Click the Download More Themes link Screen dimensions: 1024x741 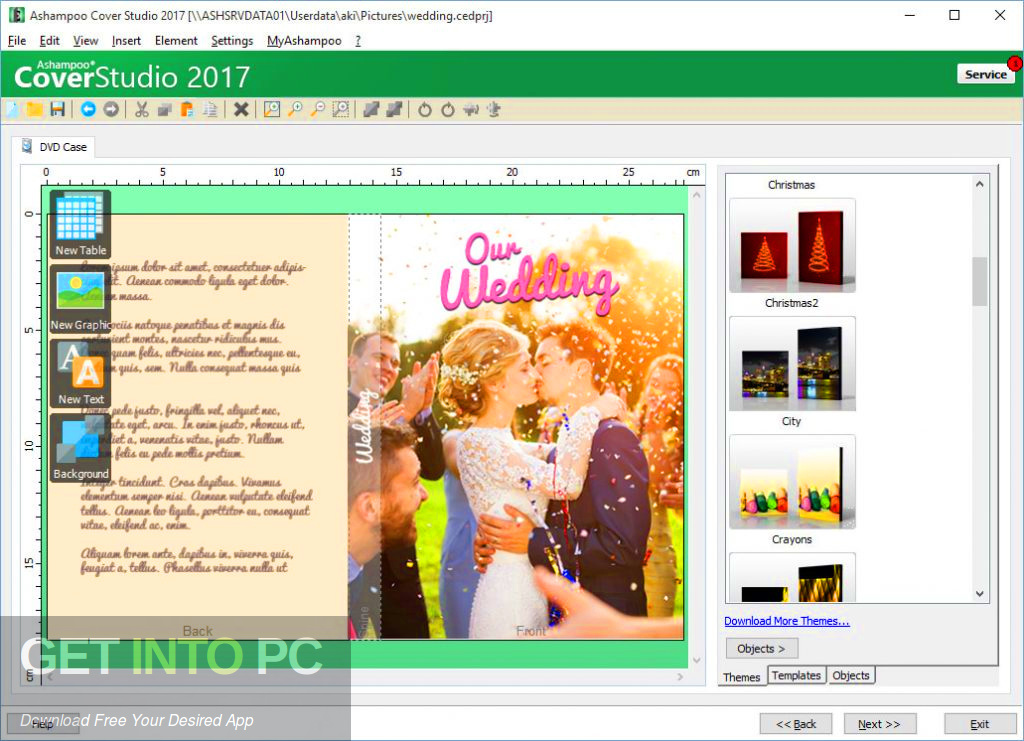pyautogui.click(x=786, y=621)
